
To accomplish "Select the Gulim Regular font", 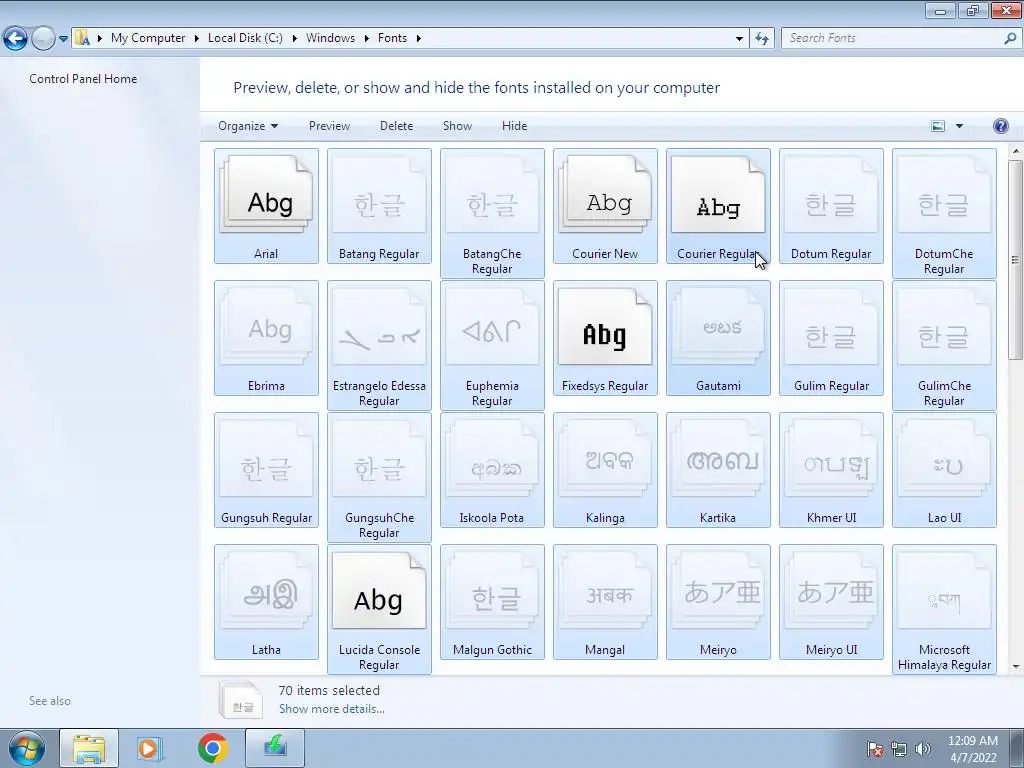I will point(831,338).
